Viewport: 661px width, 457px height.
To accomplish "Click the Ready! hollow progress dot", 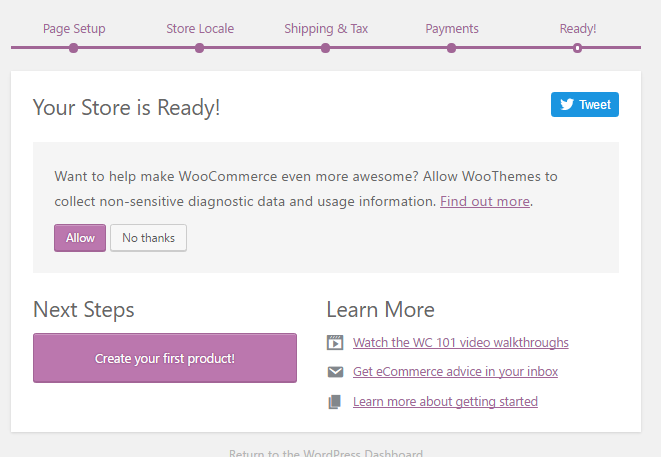I will 578,48.
